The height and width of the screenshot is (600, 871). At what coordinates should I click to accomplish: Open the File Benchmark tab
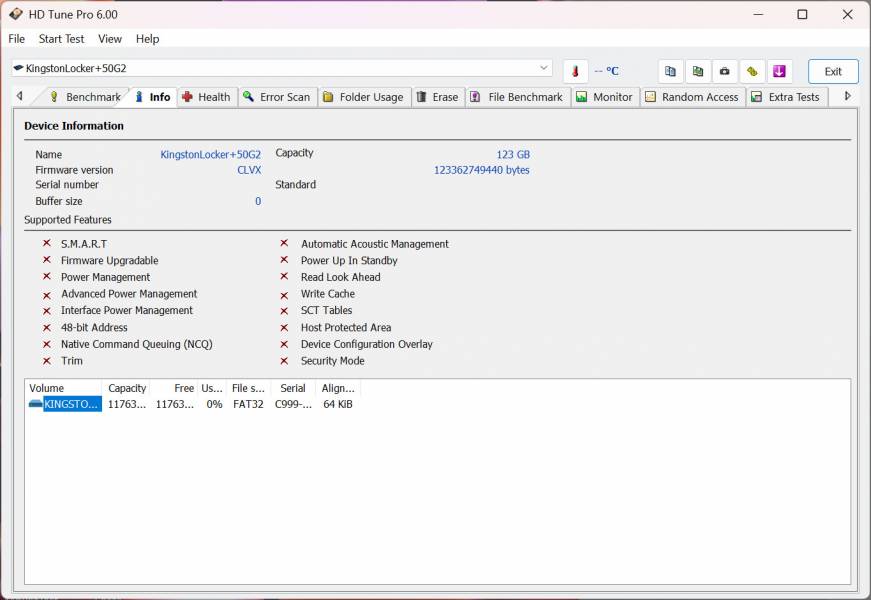[x=517, y=97]
